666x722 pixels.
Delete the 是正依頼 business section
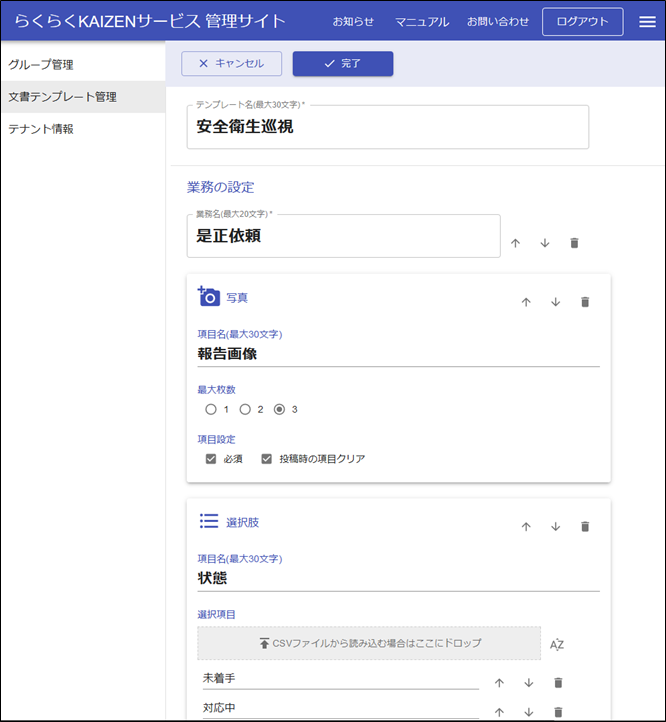point(574,243)
